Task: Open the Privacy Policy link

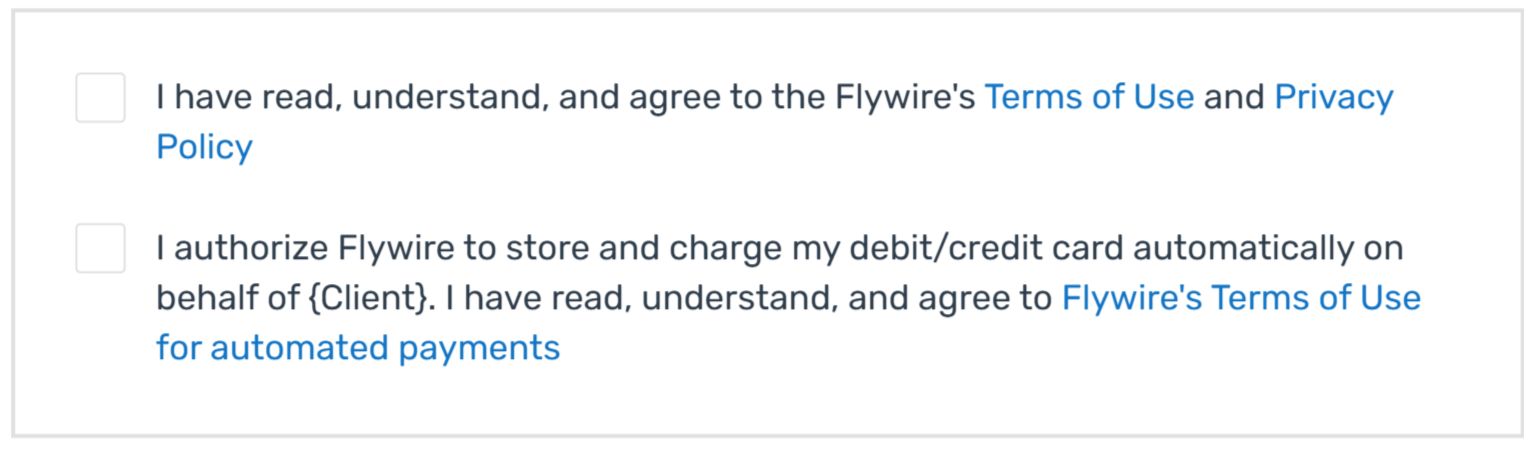Action: [x=1333, y=97]
